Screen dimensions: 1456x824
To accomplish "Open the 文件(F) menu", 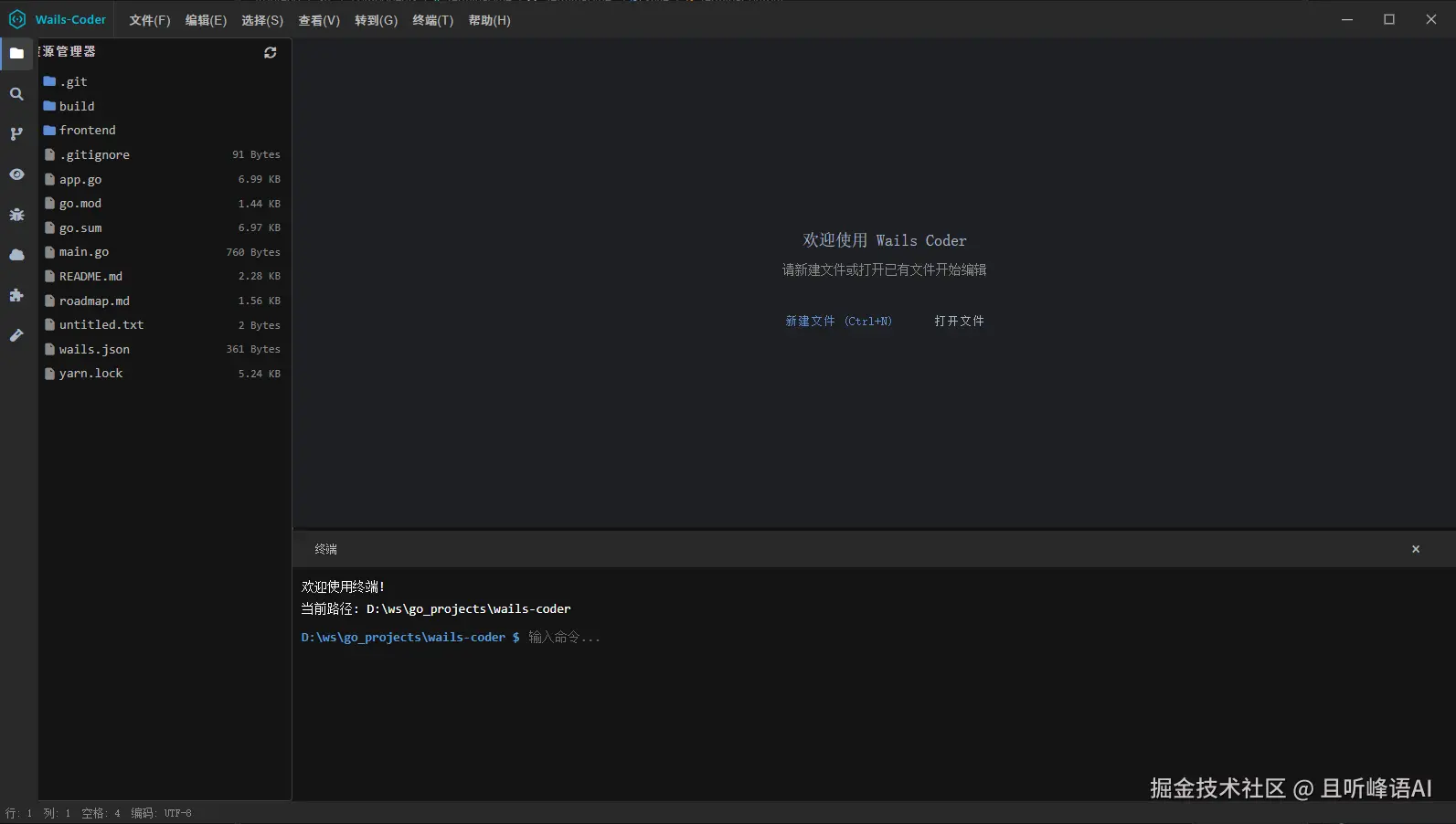I will pyautogui.click(x=150, y=20).
